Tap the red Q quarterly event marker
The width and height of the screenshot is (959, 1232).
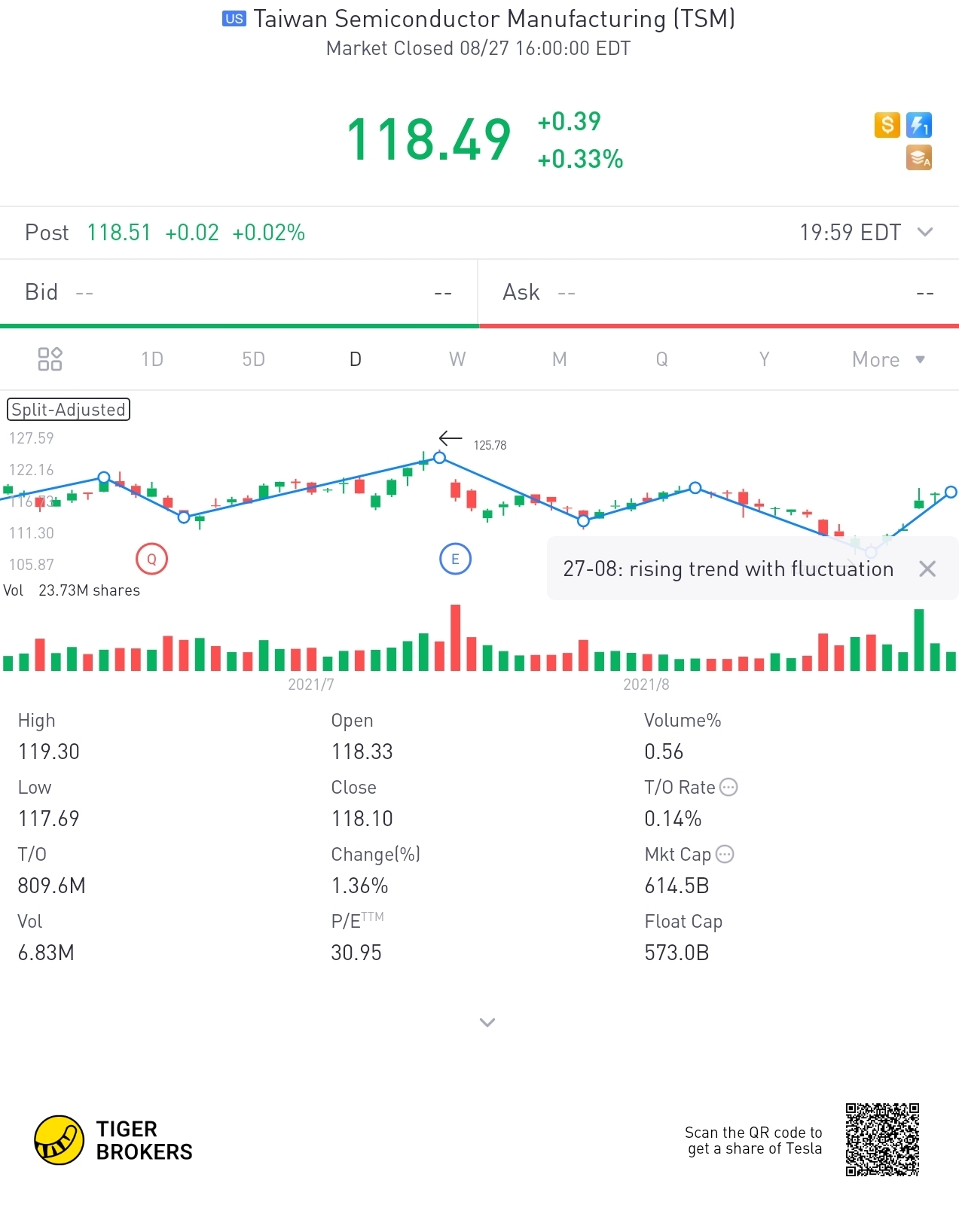[151, 559]
